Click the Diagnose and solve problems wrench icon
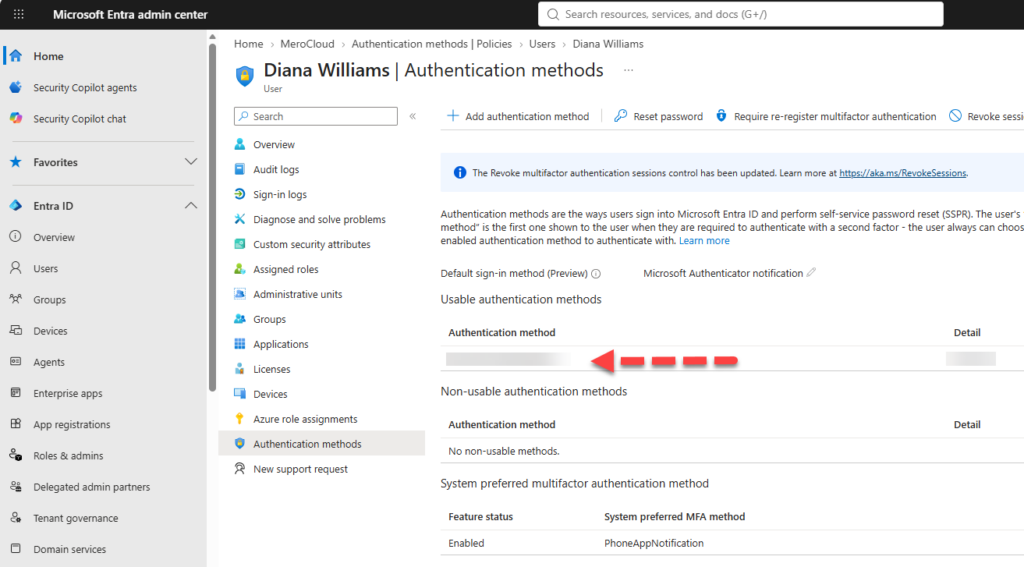This screenshot has height=567, width=1024. (x=240, y=219)
